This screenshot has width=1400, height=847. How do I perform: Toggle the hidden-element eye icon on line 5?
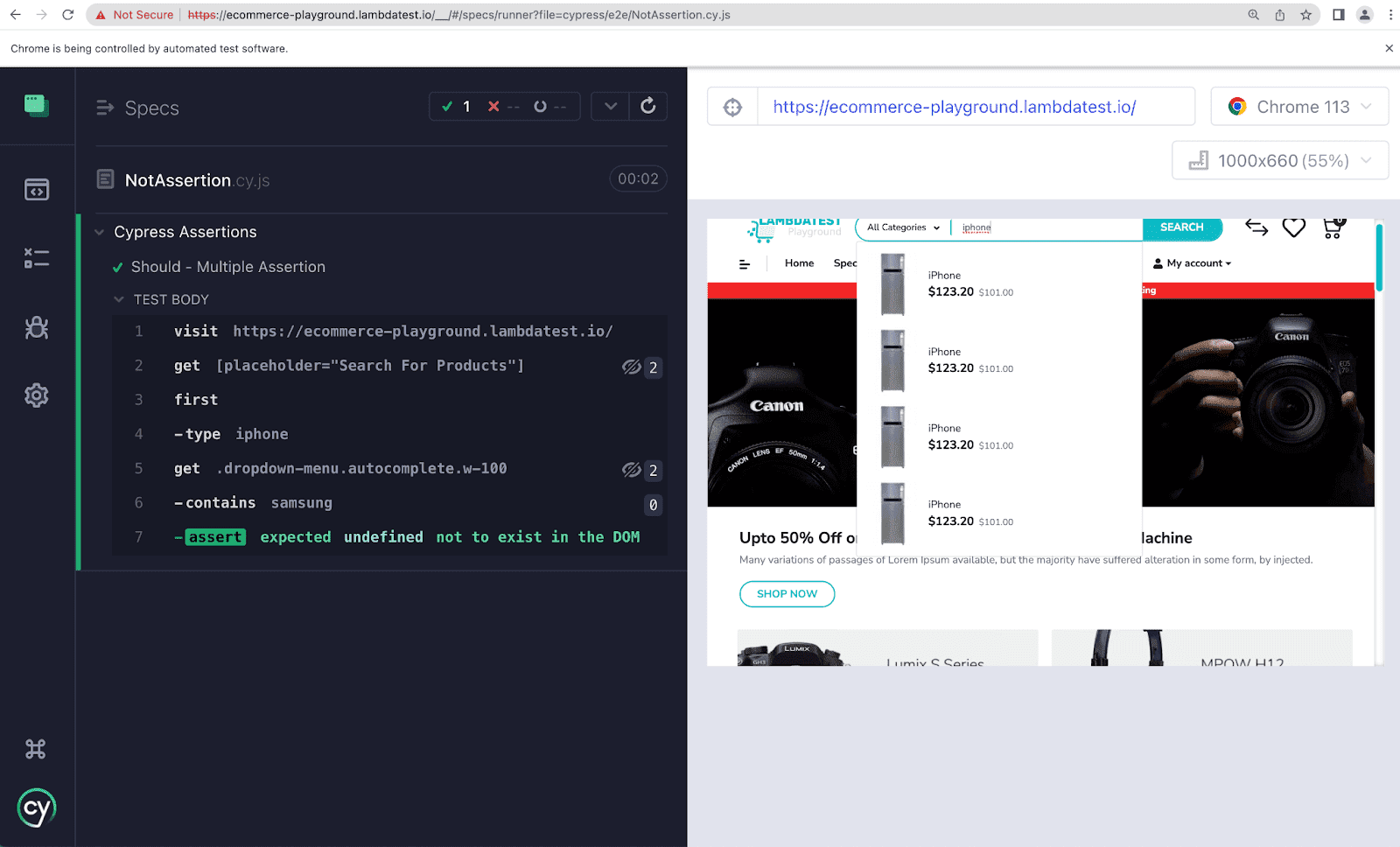click(x=632, y=470)
